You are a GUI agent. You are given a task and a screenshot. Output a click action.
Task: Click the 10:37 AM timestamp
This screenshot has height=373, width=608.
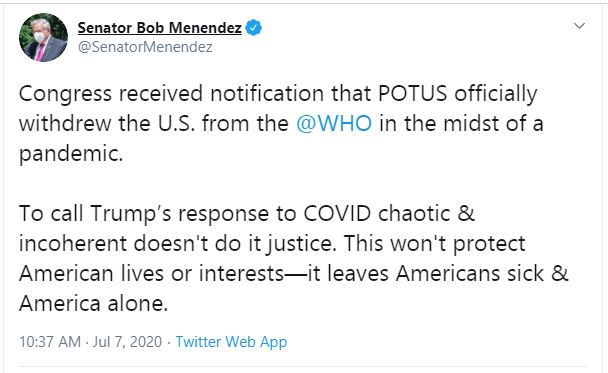click(x=50, y=342)
